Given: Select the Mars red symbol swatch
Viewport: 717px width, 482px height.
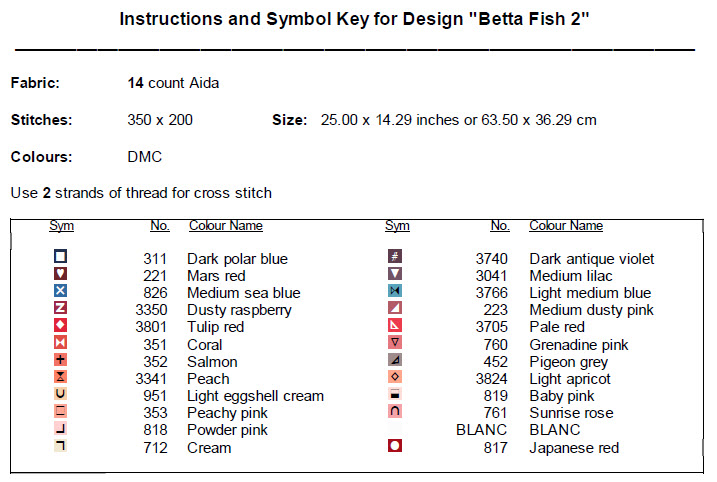Looking at the screenshot, I should (61, 275).
